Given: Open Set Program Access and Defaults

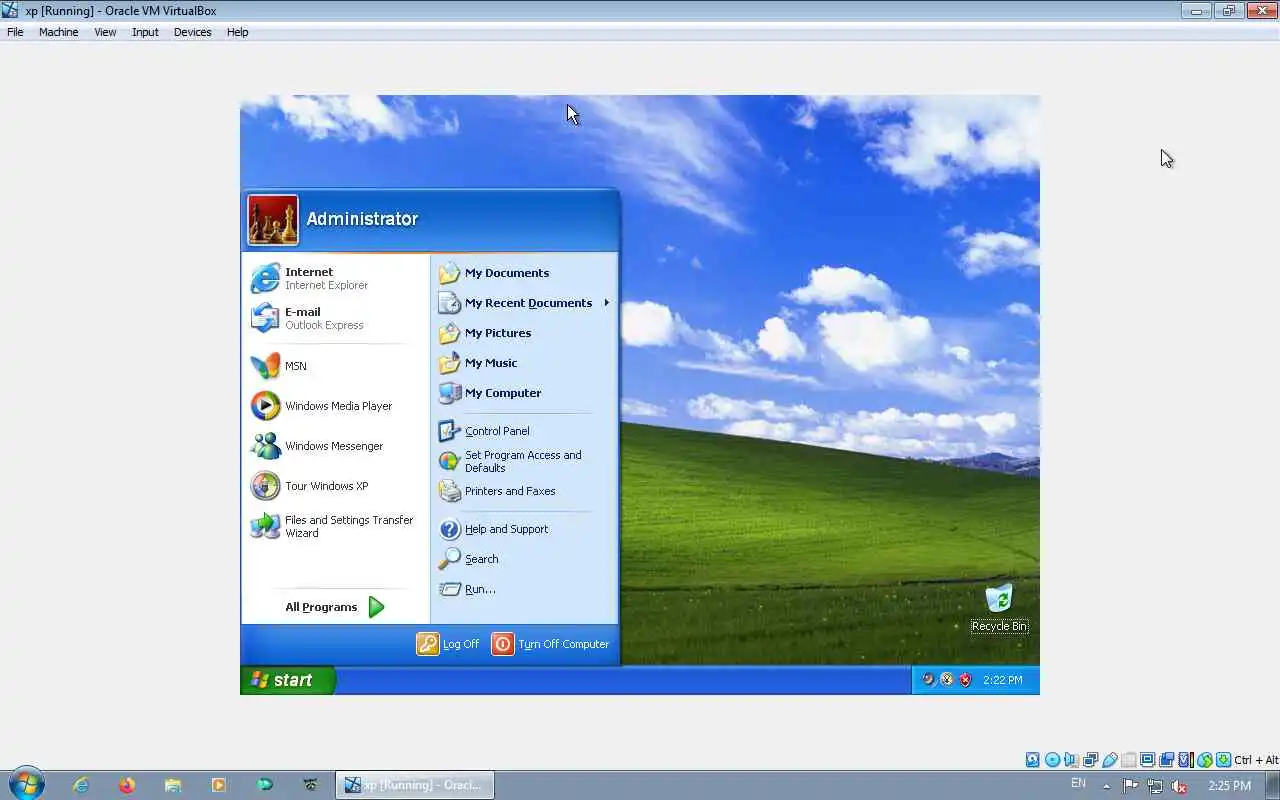Looking at the screenshot, I should click(524, 461).
